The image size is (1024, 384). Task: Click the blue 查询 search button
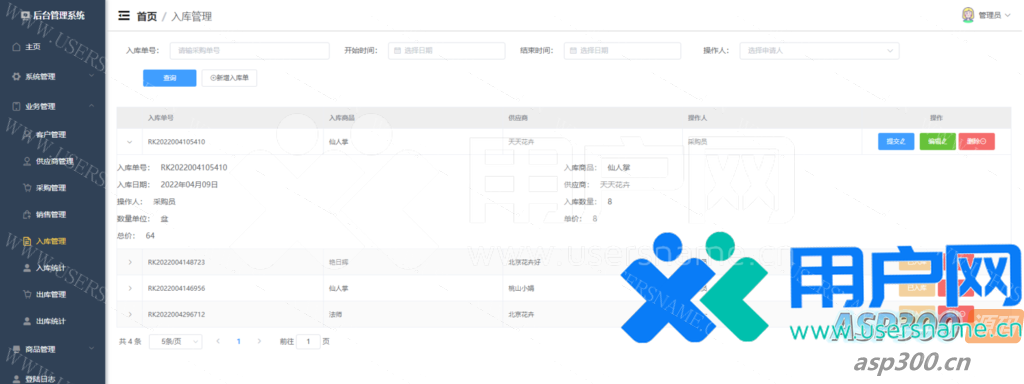coord(170,78)
